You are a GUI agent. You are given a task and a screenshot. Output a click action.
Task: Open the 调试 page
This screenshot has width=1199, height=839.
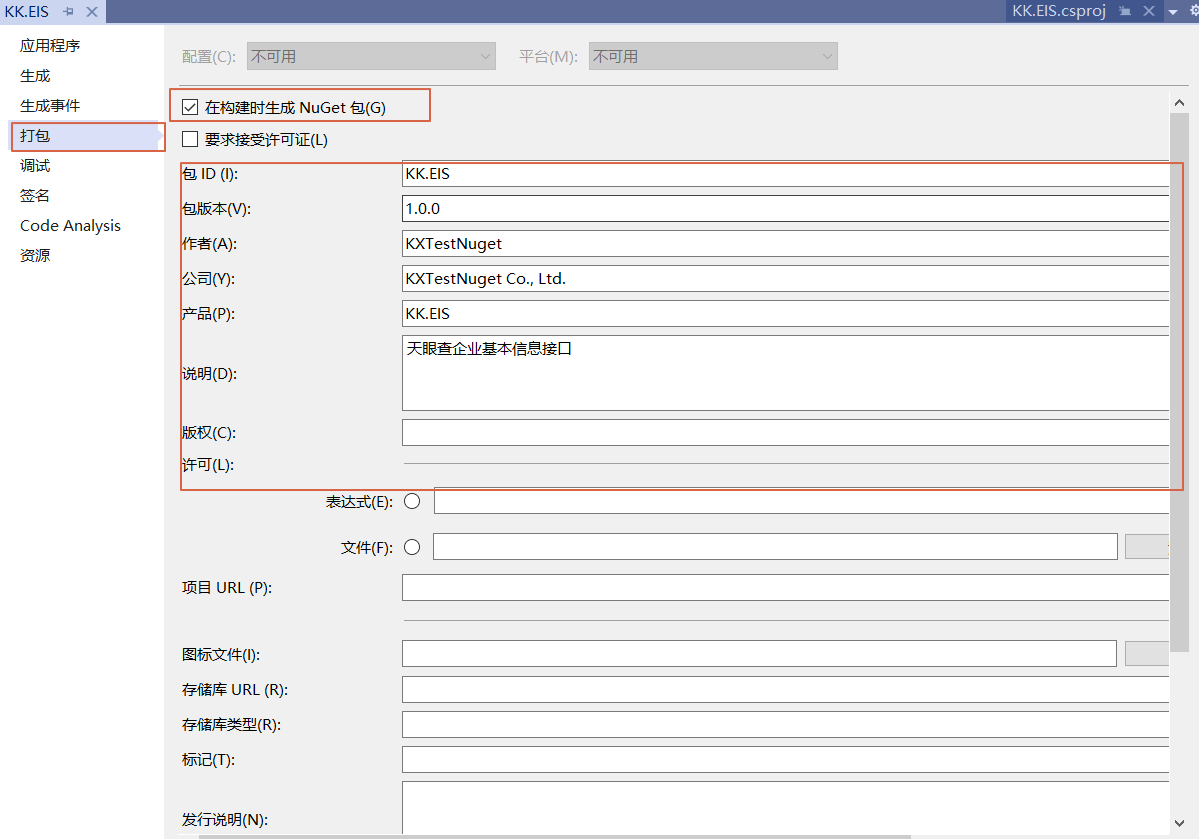click(35, 165)
